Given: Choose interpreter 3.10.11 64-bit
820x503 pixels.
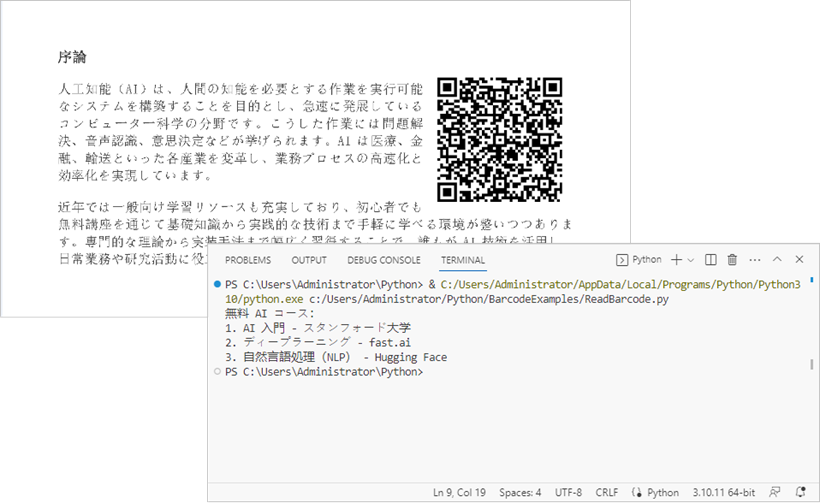Looking at the screenshot, I should point(724,493).
